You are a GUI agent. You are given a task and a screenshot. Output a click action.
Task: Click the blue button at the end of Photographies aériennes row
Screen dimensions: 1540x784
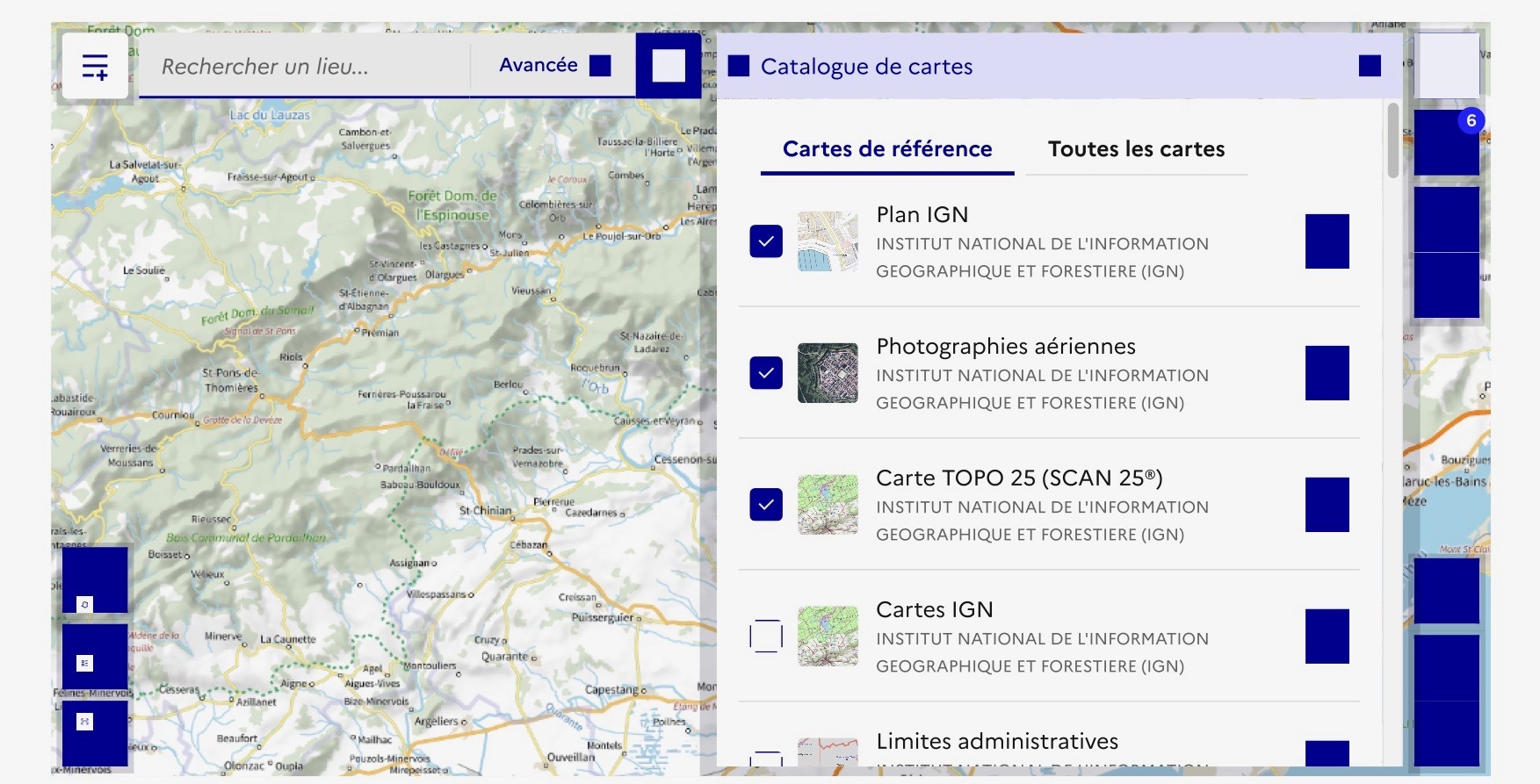[1327, 373]
